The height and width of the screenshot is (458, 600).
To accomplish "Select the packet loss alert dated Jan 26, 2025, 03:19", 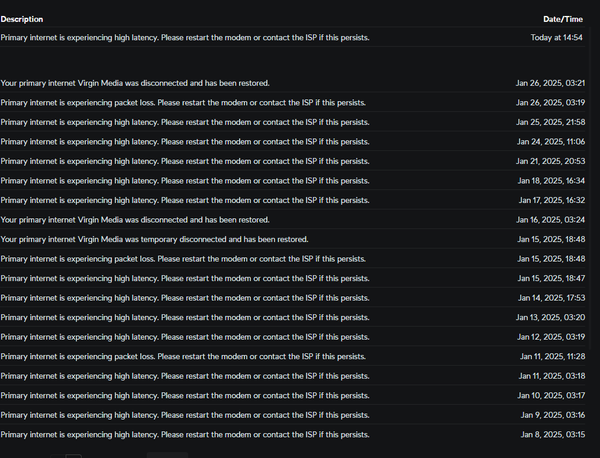I will (x=292, y=103).
